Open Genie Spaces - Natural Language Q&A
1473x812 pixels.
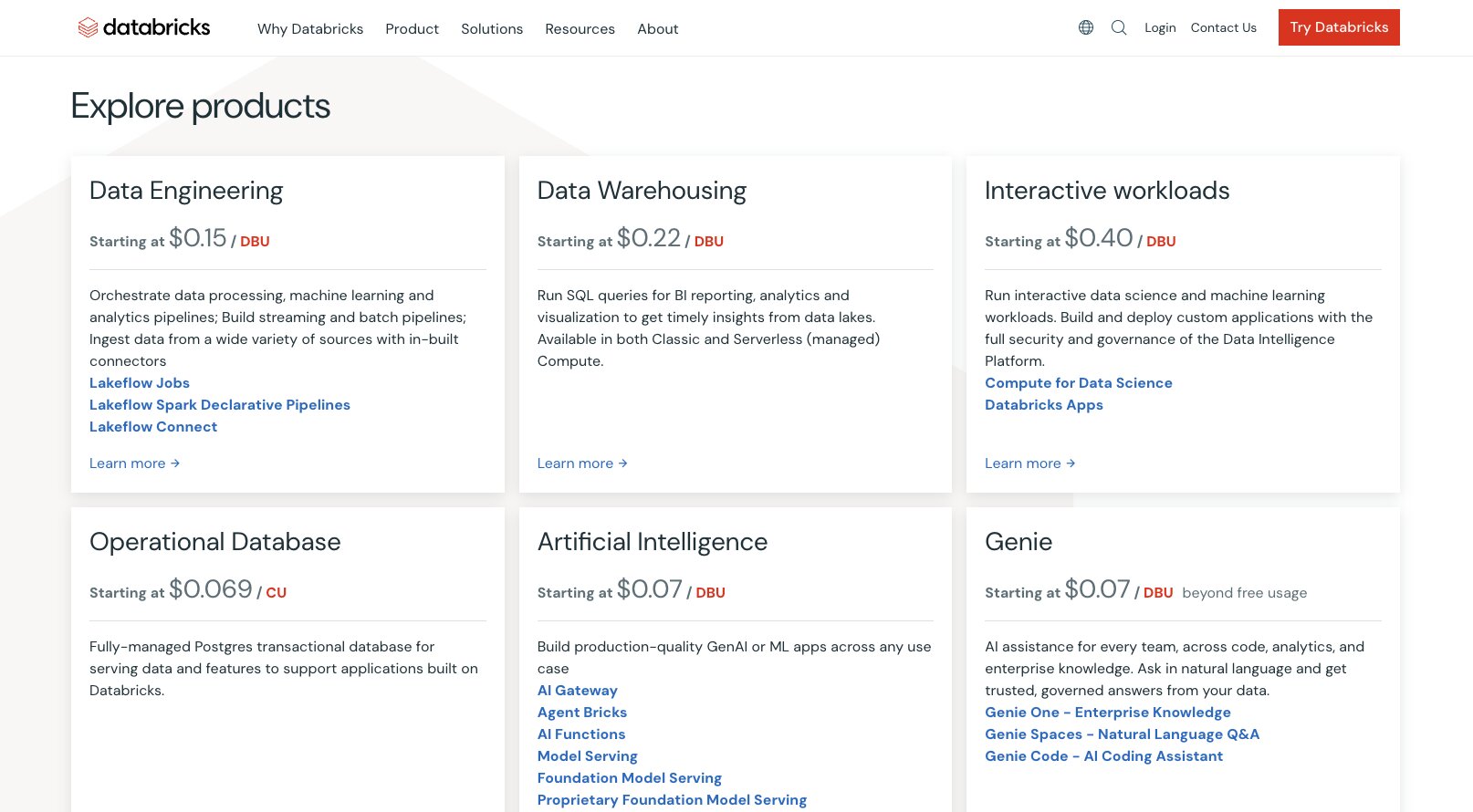pyautogui.click(x=1123, y=734)
